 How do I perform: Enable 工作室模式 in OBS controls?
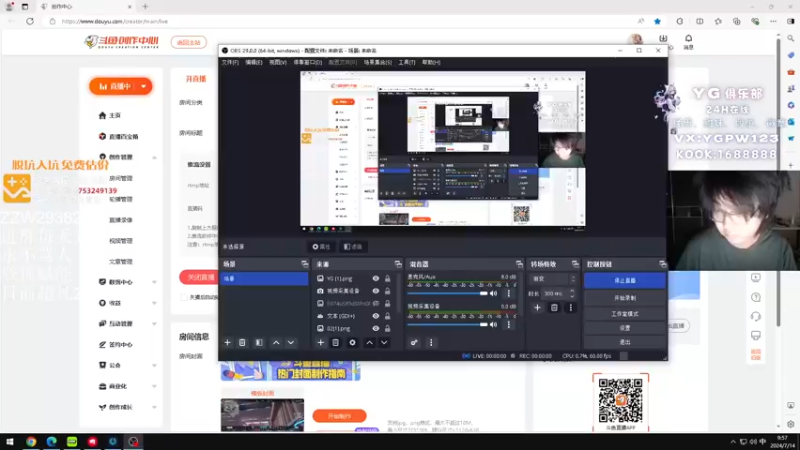pos(625,314)
